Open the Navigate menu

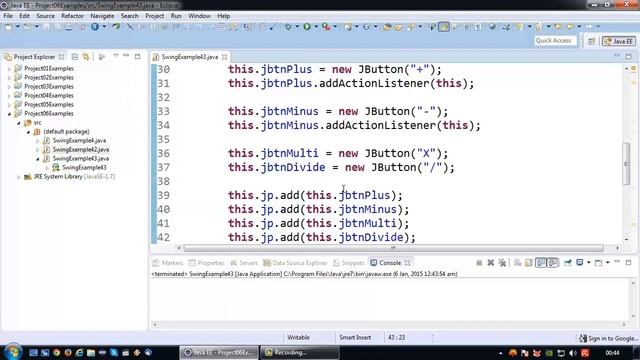[102, 16]
